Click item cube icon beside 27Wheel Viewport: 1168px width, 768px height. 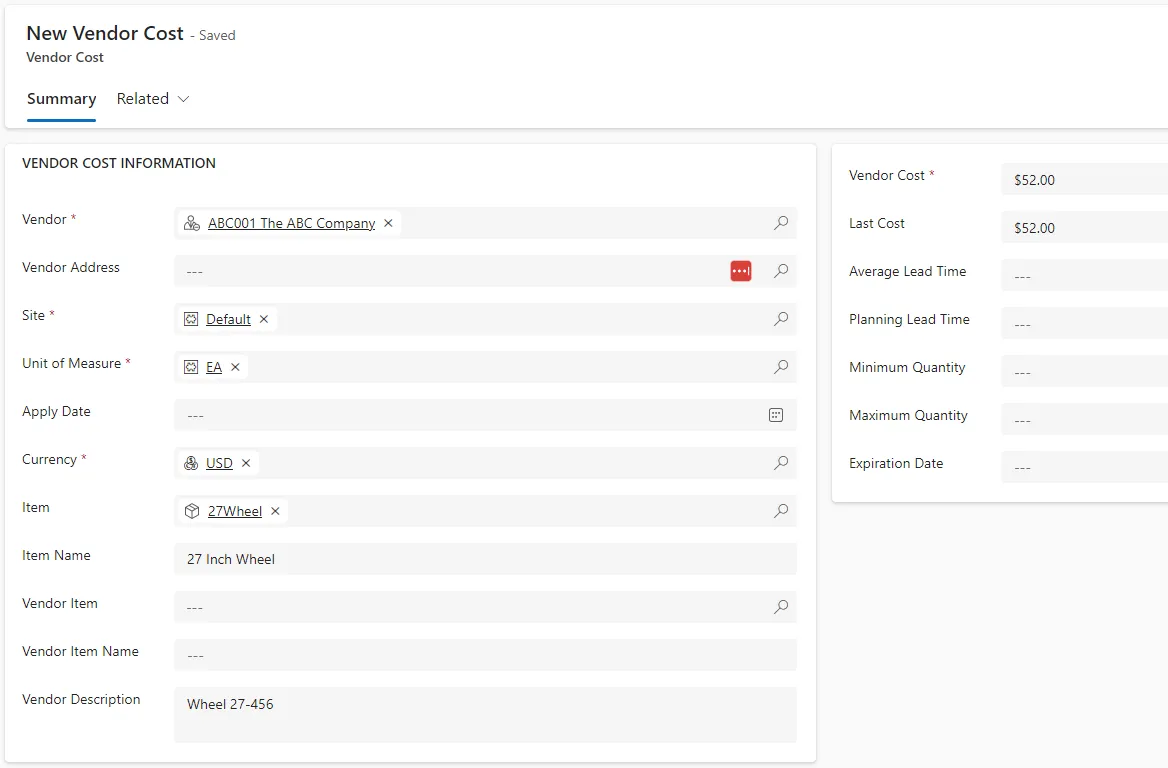coord(192,511)
